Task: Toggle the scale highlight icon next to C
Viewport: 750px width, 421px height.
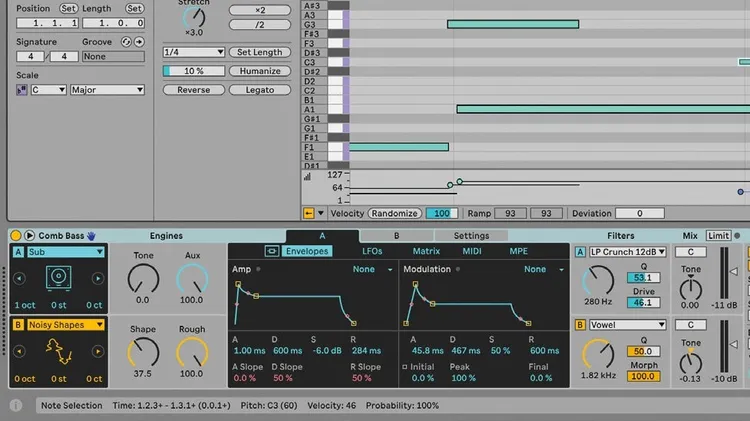Action: (x=22, y=90)
